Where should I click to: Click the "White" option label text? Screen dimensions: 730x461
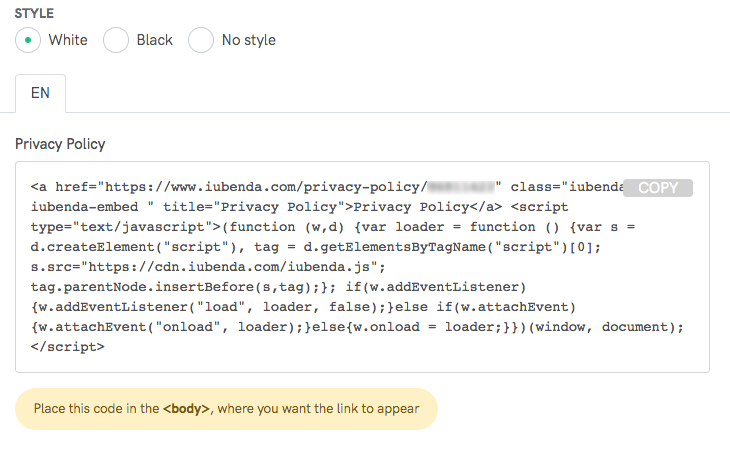[68, 40]
